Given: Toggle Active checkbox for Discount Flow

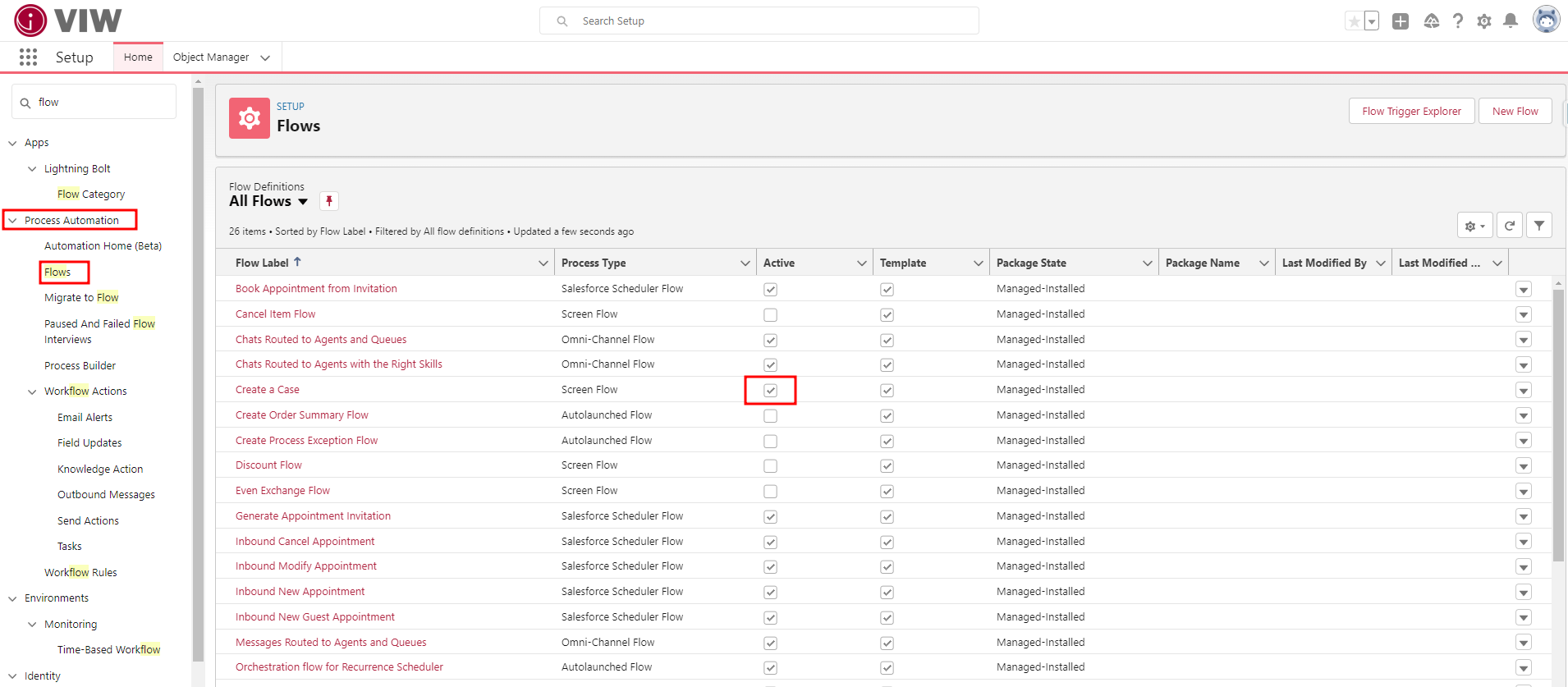Looking at the screenshot, I should (x=770, y=465).
